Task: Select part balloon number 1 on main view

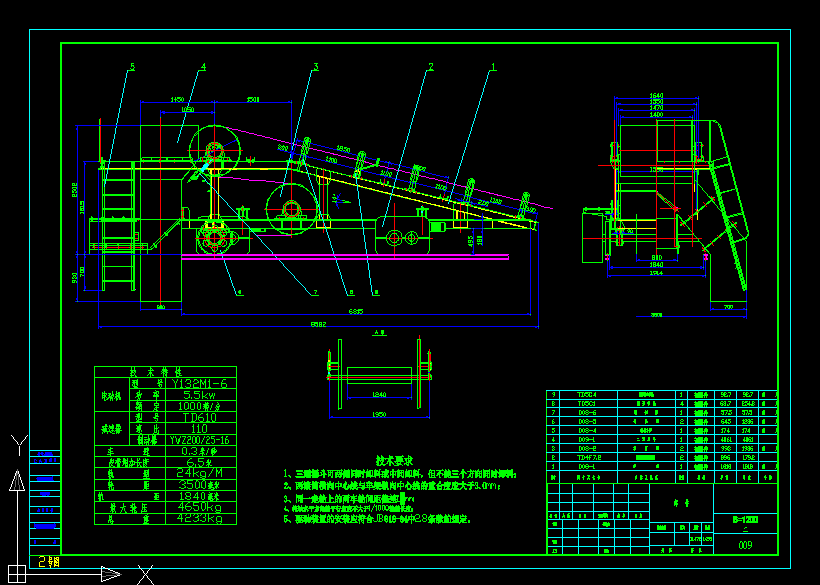Action: (493, 64)
